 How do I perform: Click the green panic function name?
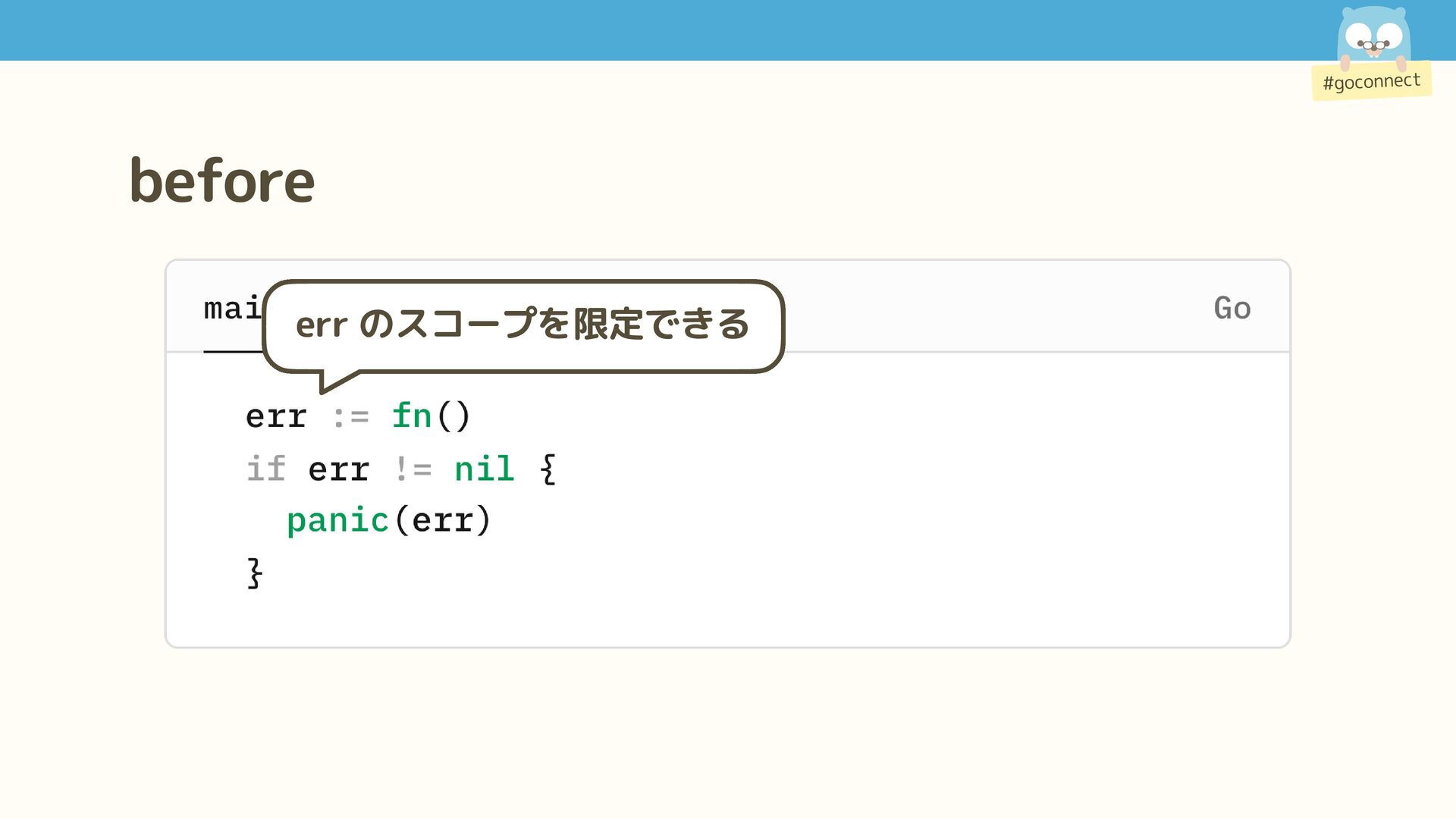(x=337, y=521)
